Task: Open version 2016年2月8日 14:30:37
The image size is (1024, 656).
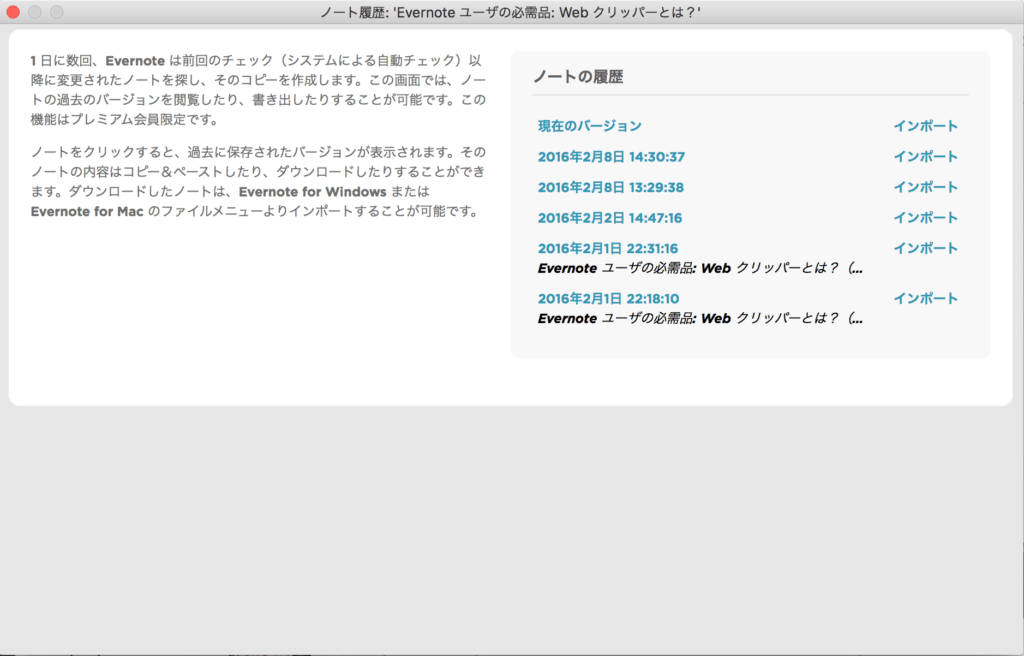Action: click(x=611, y=157)
